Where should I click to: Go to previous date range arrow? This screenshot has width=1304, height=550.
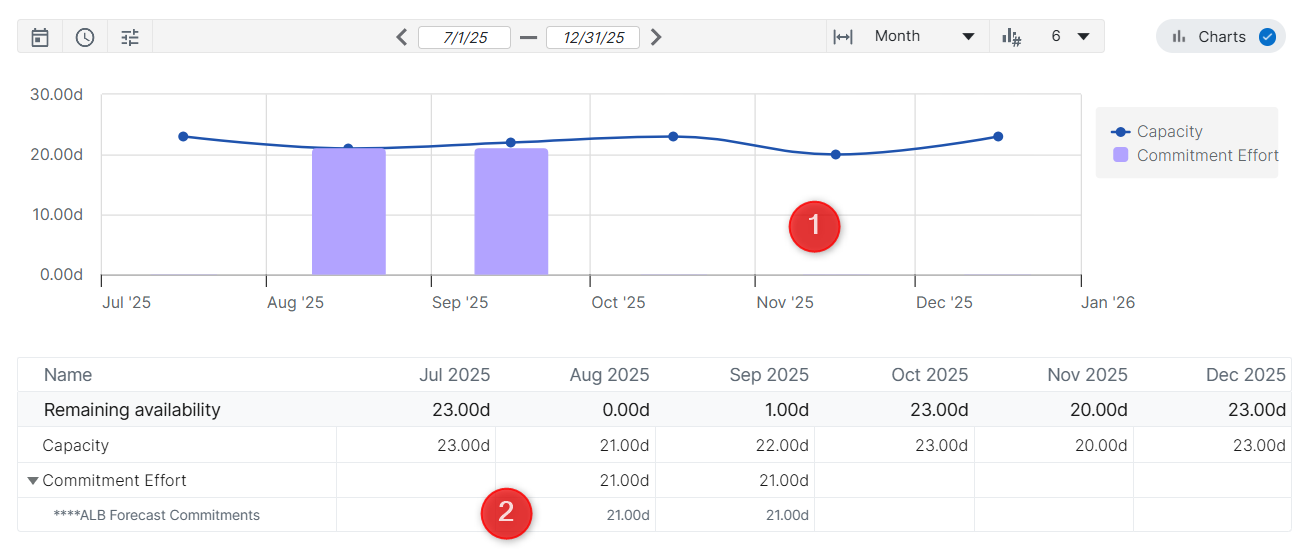tap(401, 37)
